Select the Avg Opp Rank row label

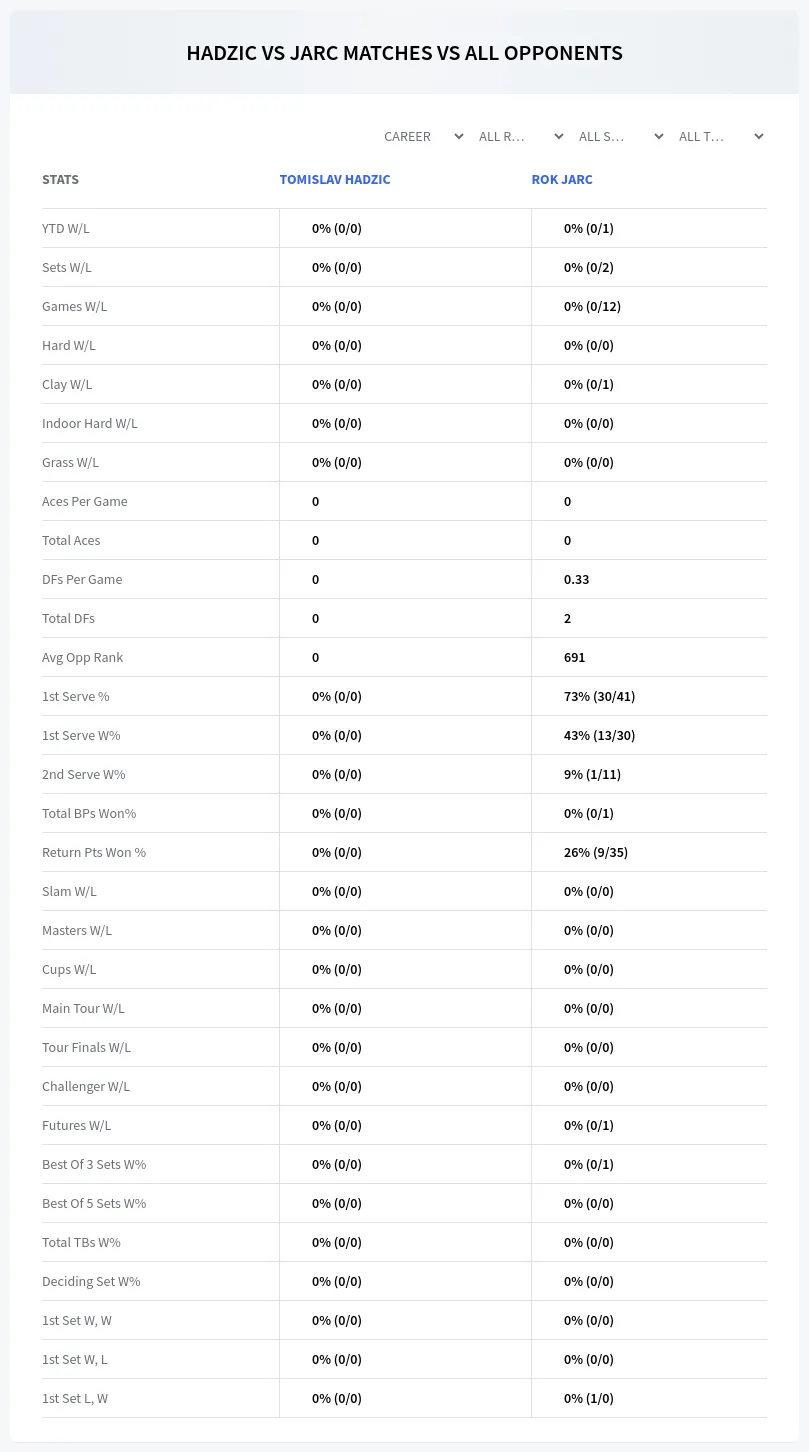click(83, 657)
